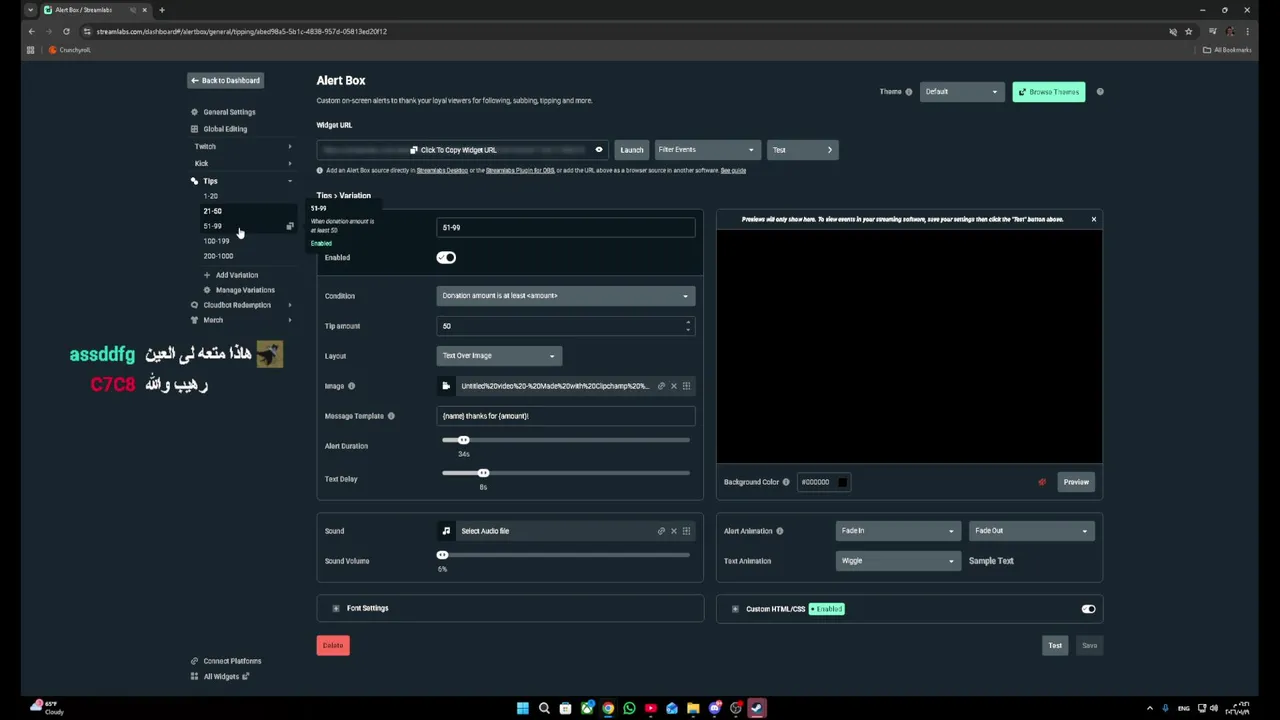The height and width of the screenshot is (720, 1280).
Task: Click the Browse Themes button
Action: pos(1049,92)
